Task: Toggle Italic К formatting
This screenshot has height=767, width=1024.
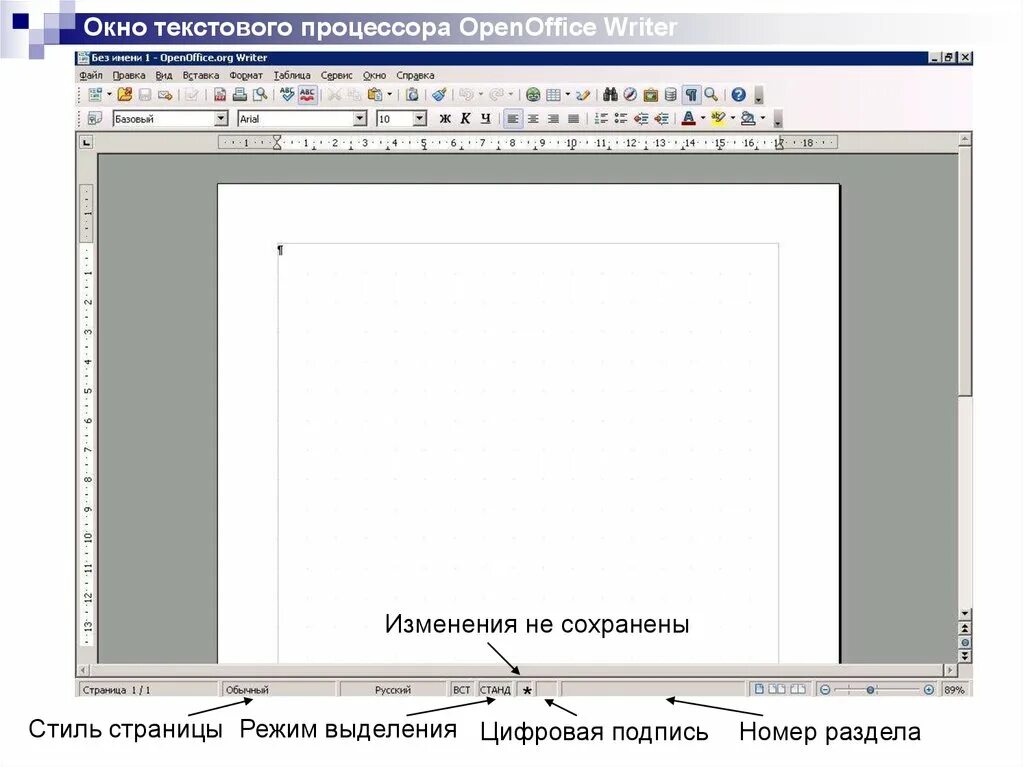Action: pyautogui.click(x=466, y=119)
